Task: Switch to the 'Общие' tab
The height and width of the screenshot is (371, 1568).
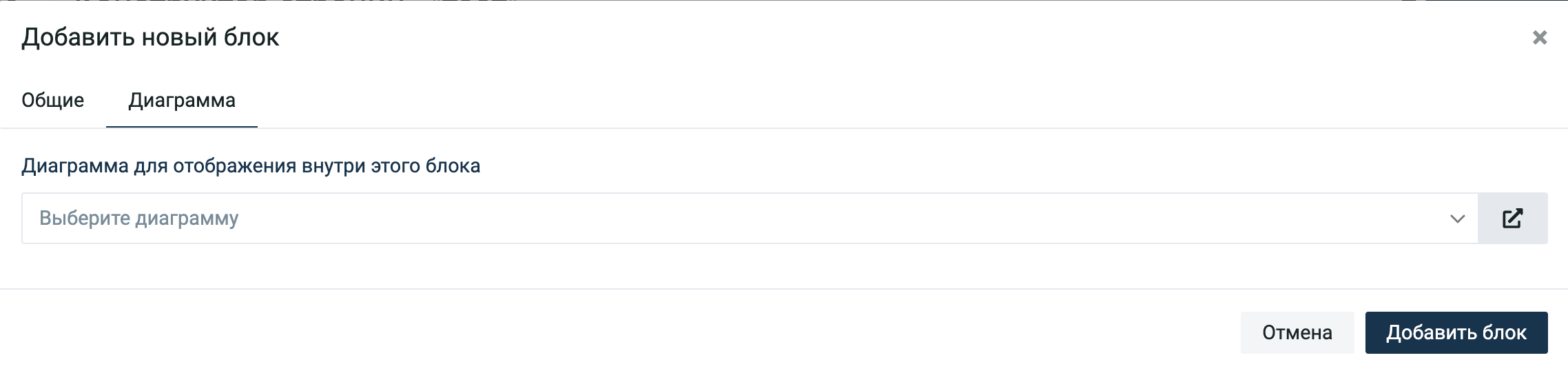Action: click(53, 101)
